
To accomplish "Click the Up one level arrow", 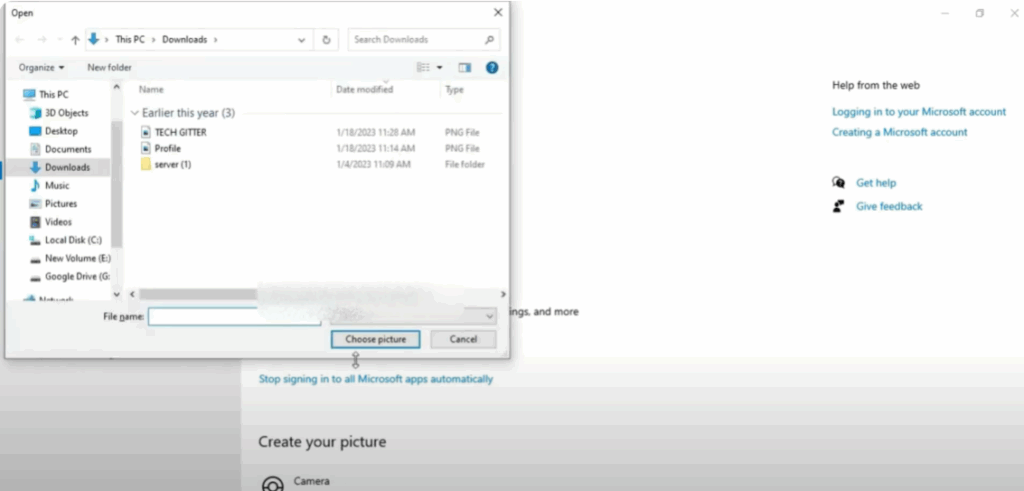I will (x=75, y=40).
